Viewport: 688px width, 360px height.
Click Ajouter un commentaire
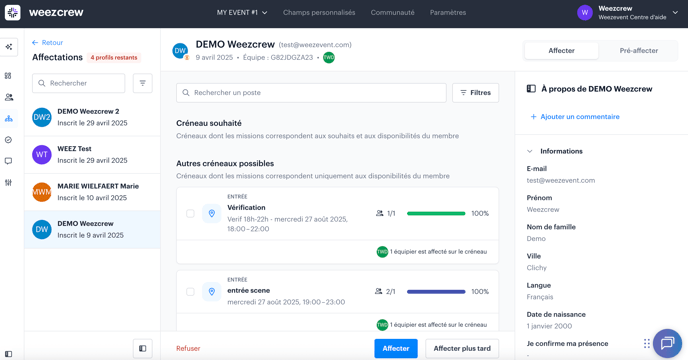point(575,117)
